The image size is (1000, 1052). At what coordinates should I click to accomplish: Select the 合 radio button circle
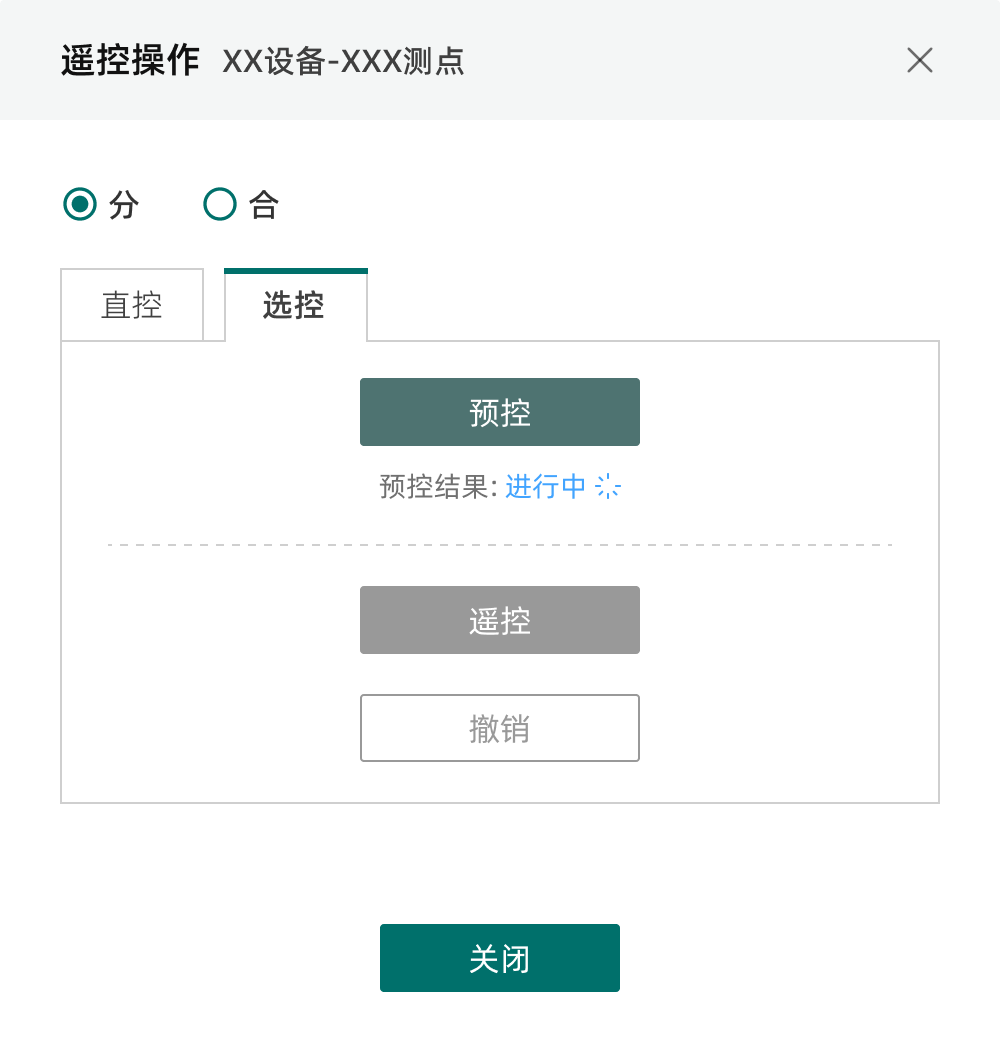pos(219,204)
